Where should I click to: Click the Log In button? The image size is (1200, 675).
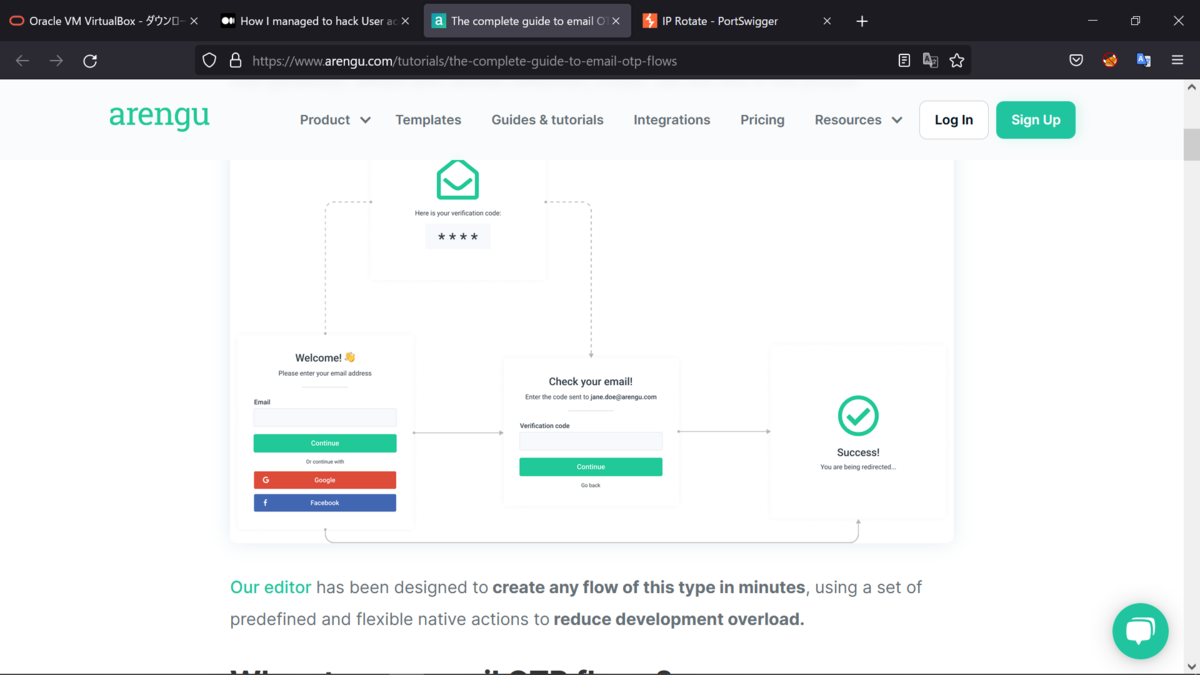tap(954, 120)
